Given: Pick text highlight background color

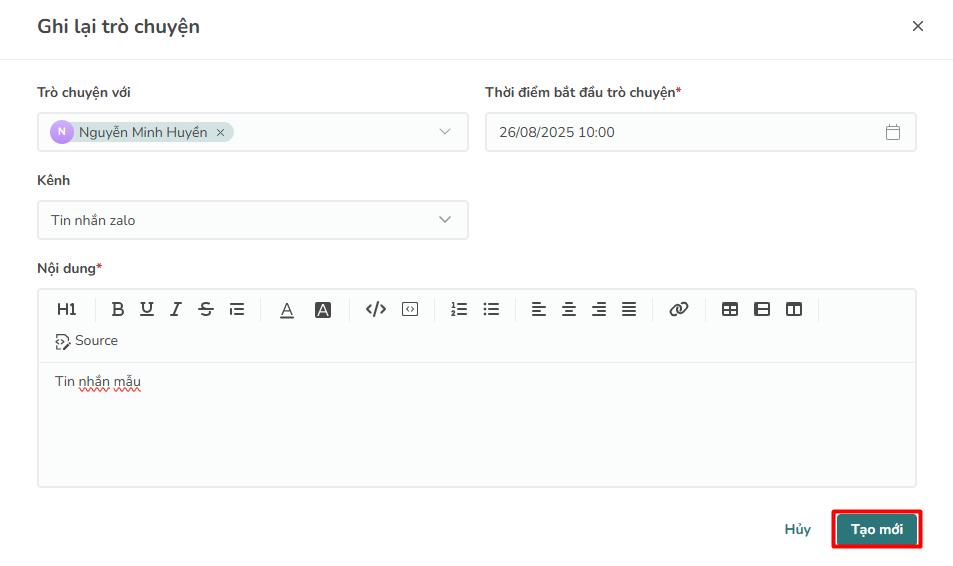Looking at the screenshot, I should (323, 310).
